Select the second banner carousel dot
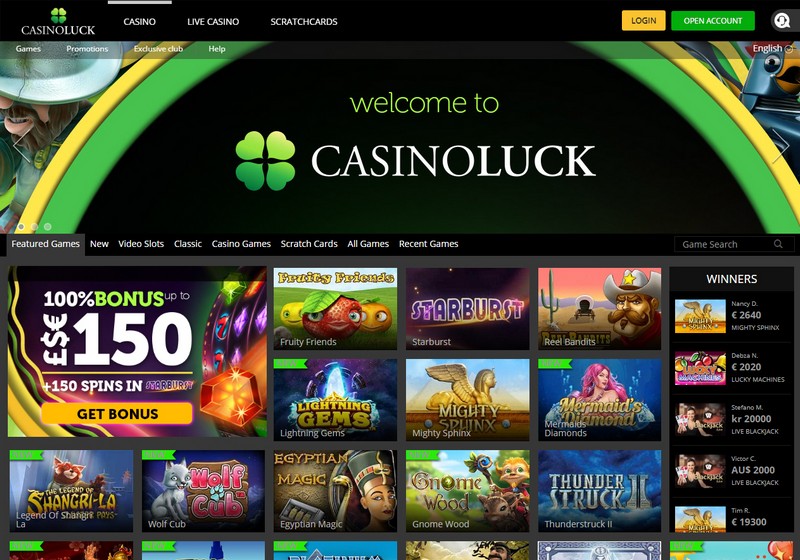This screenshot has height=560, width=800. point(34,226)
